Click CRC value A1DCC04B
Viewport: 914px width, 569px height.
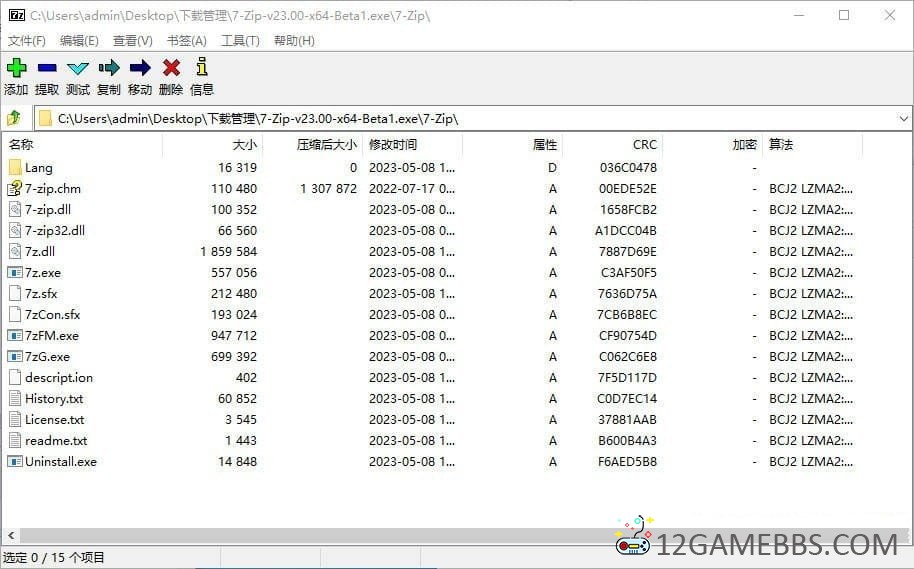coord(625,230)
